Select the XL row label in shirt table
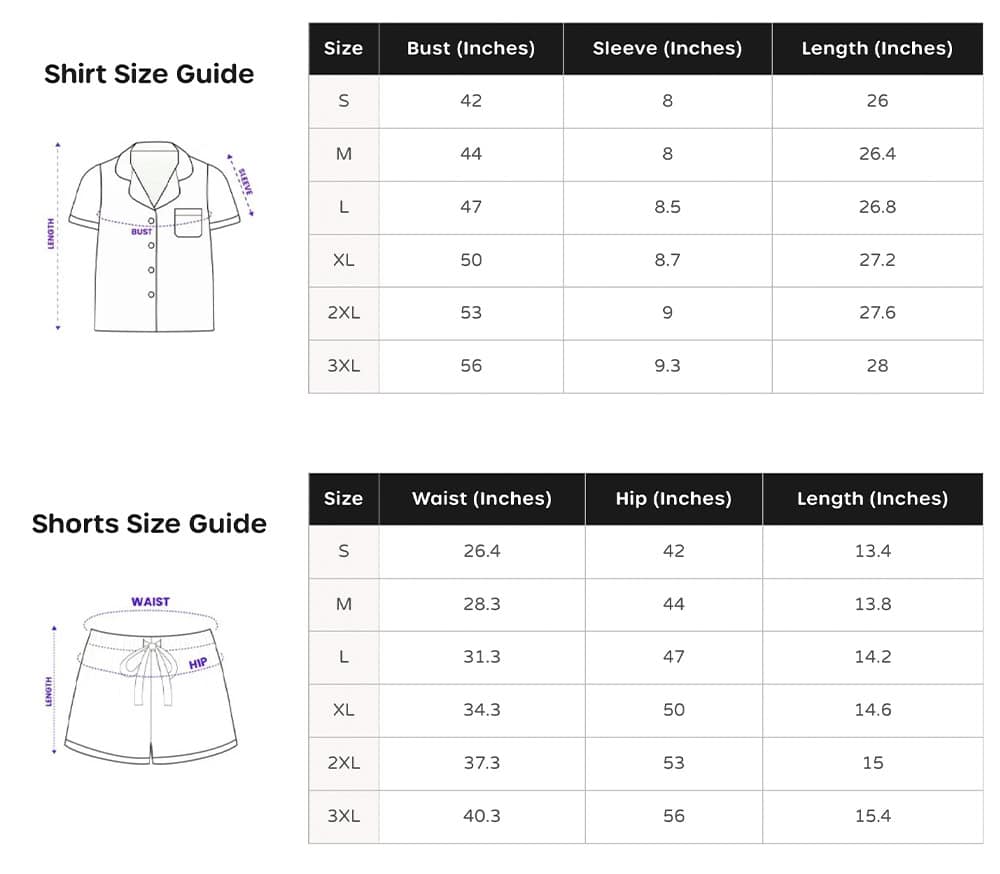Image resolution: width=1000 pixels, height=874 pixels. point(343,260)
